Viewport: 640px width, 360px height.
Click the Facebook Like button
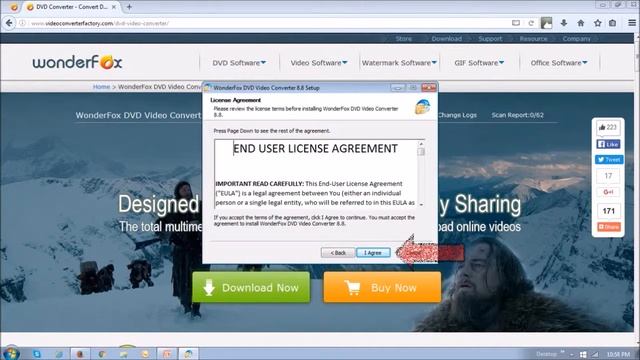click(608, 144)
